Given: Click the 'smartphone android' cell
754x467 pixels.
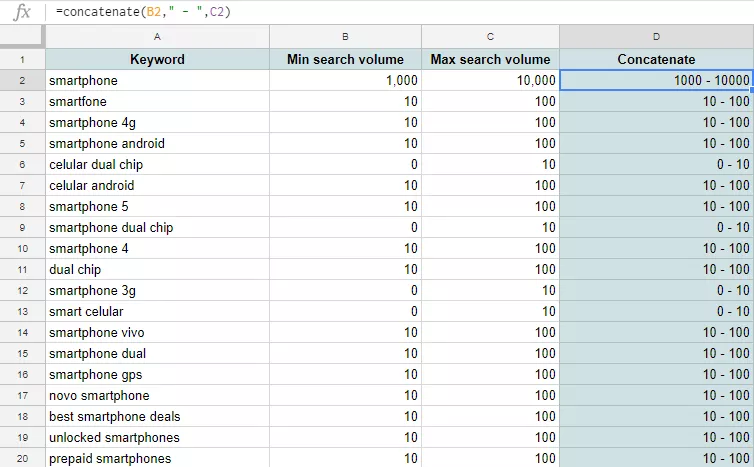Looking at the screenshot, I should click(x=157, y=143).
